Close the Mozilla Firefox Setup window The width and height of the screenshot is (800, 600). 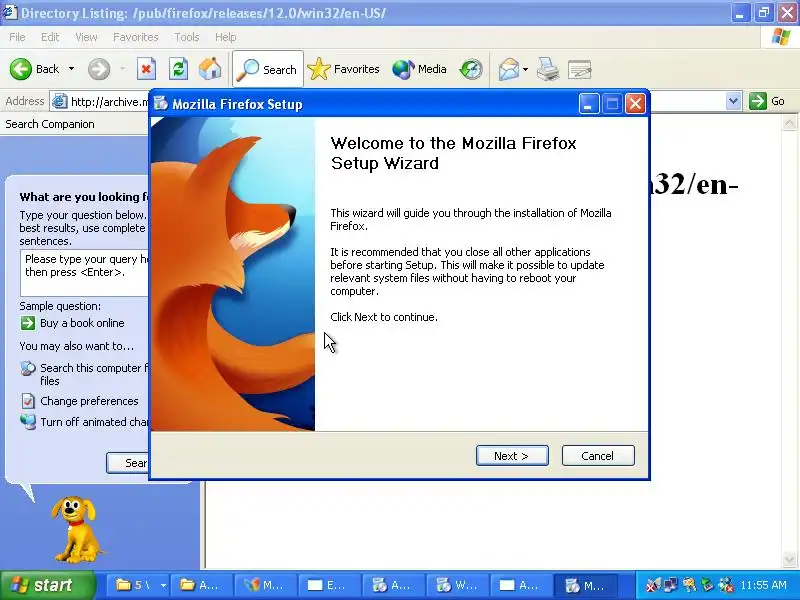(x=635, y=104)
